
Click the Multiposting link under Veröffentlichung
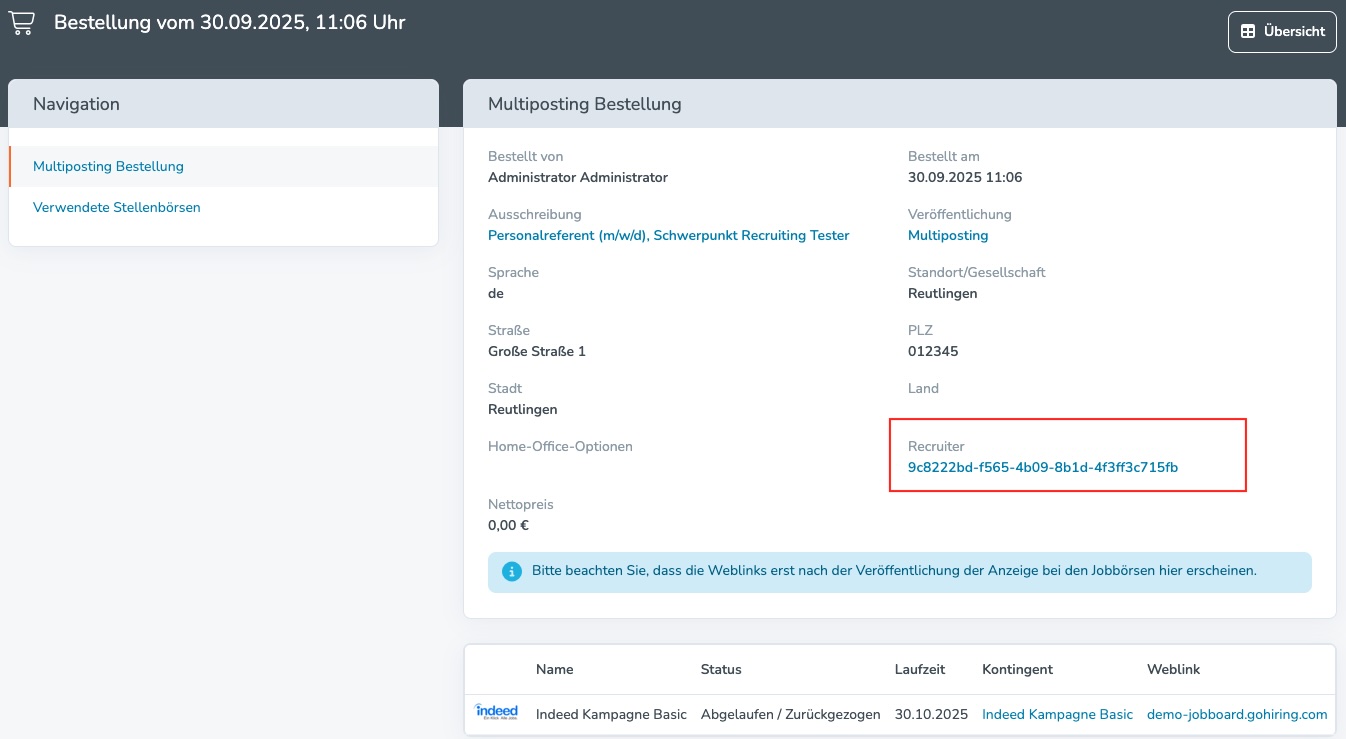(x=947, y=235)
